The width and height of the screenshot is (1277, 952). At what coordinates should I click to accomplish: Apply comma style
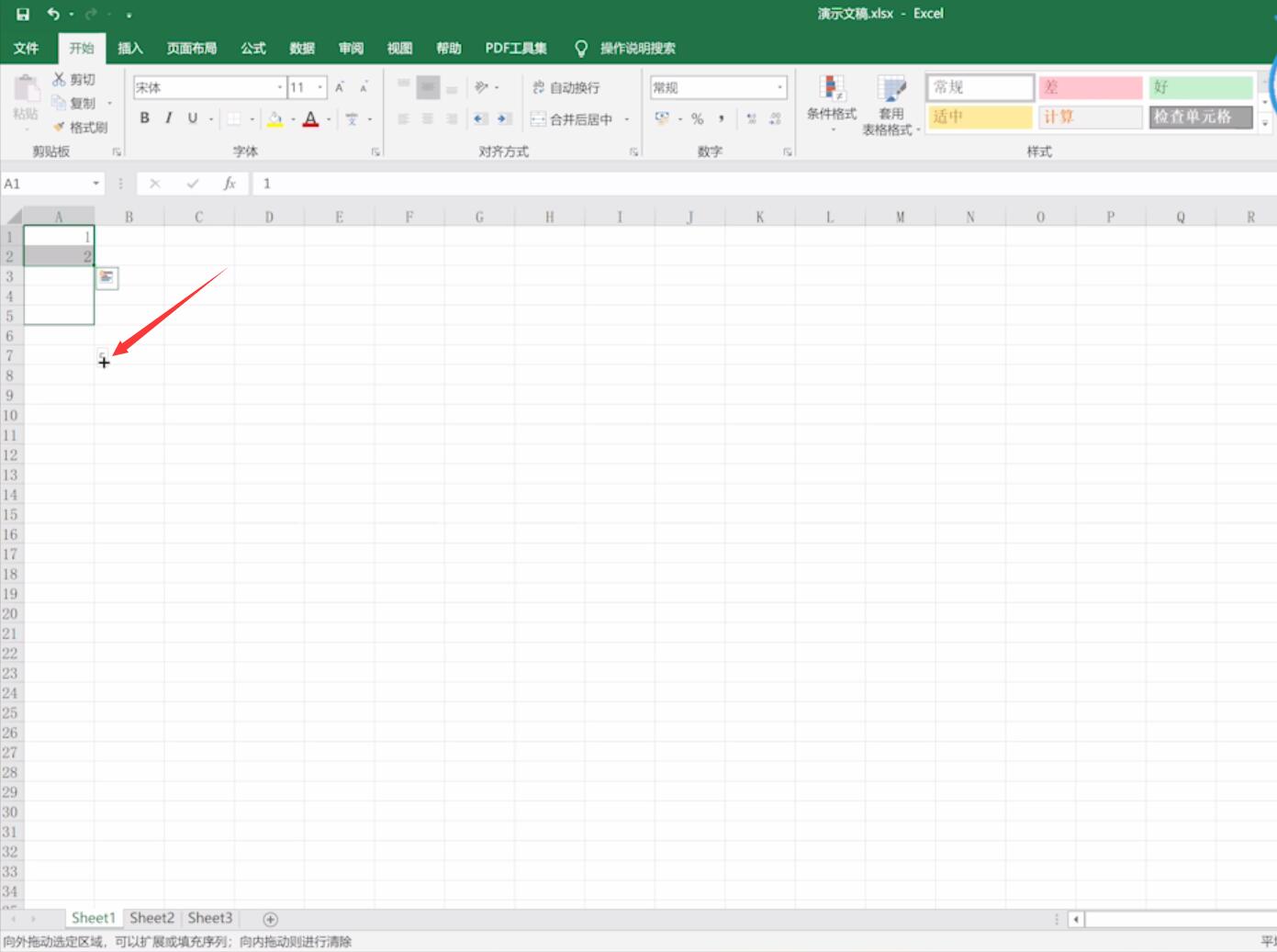722,118
